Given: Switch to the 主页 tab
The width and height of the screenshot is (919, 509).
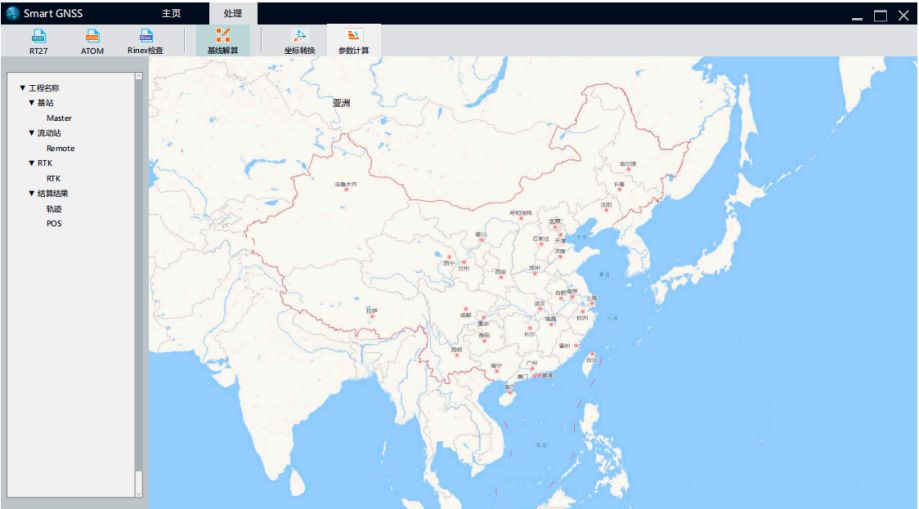Looking at the screenshot, I should click(x=172, y=13).
